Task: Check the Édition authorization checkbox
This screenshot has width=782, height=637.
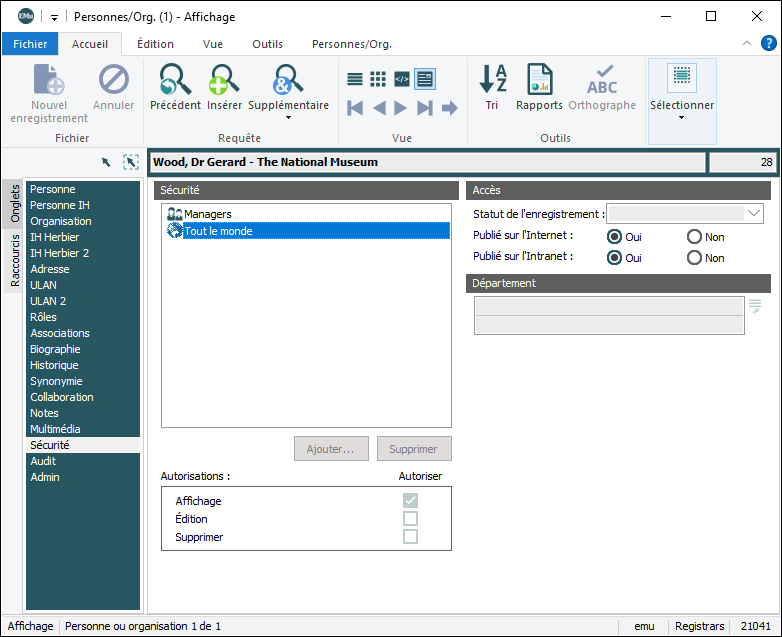Action: (410, 519)
